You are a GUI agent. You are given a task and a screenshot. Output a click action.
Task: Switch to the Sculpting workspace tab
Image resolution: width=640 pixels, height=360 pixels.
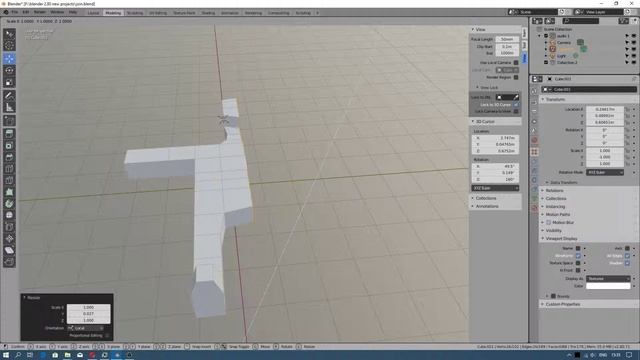coord(135,13)
